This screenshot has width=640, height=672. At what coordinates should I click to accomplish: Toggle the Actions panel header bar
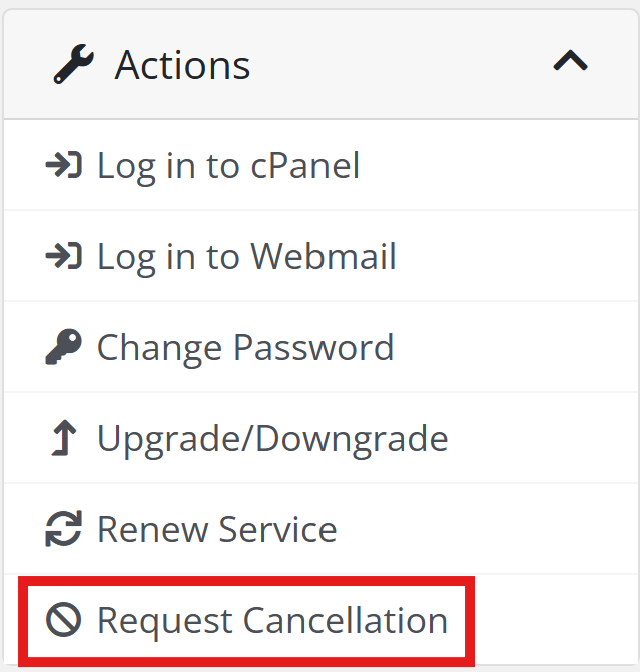pyautogui.click(x=400, y=65)
